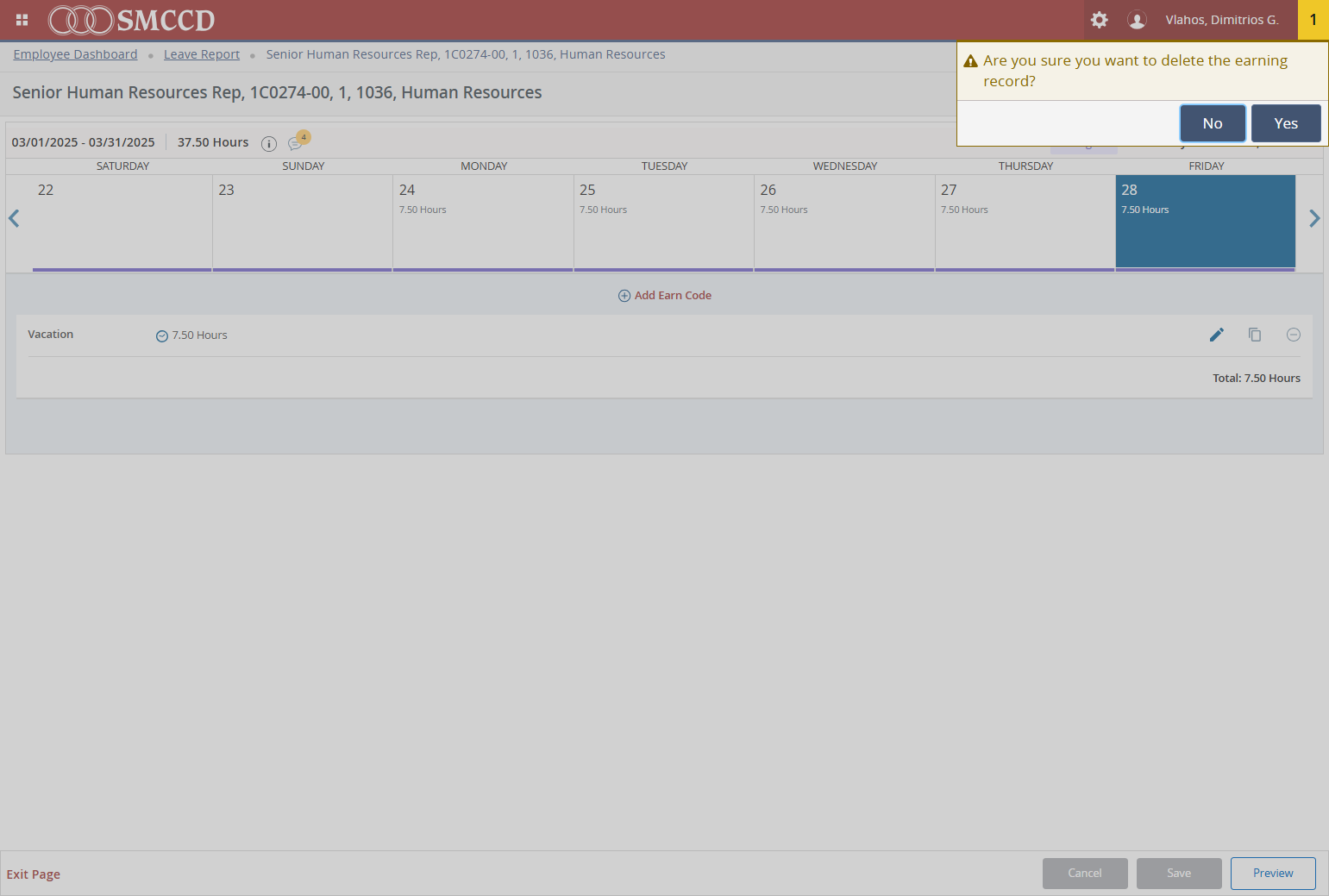Viewport: 1329px width, 896px height.
Task: Show leave report info icon
Action: [x=269, y=144]
